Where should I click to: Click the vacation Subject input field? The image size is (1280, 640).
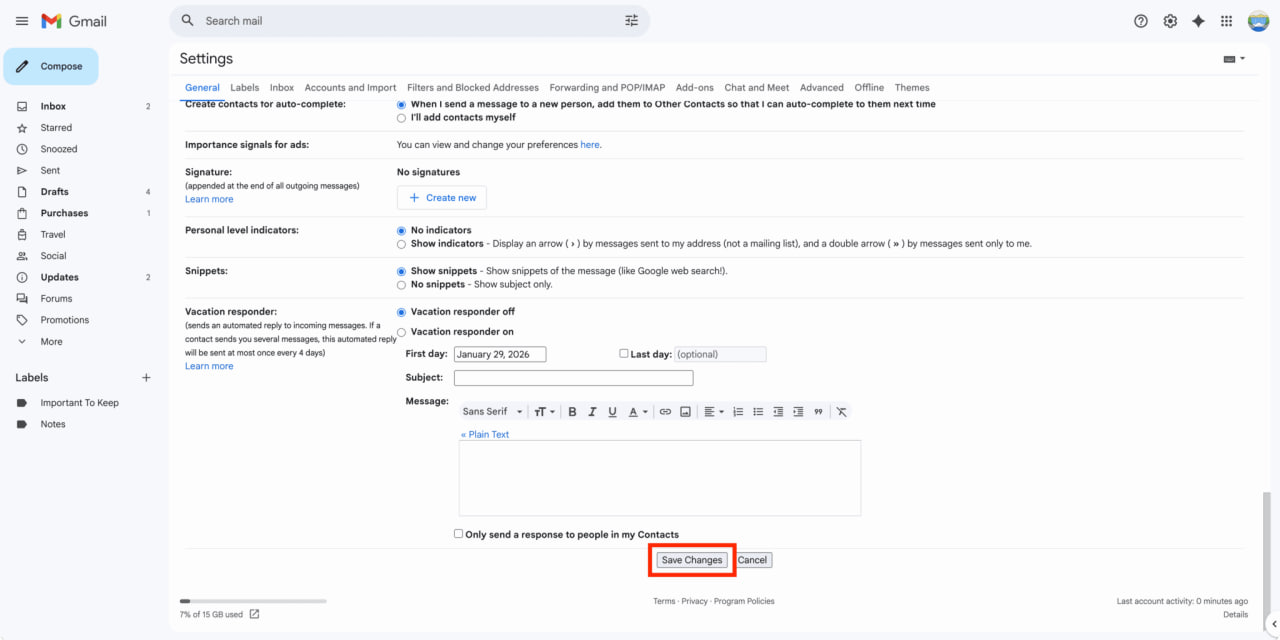pyautogui.click(x=573, y=378)
